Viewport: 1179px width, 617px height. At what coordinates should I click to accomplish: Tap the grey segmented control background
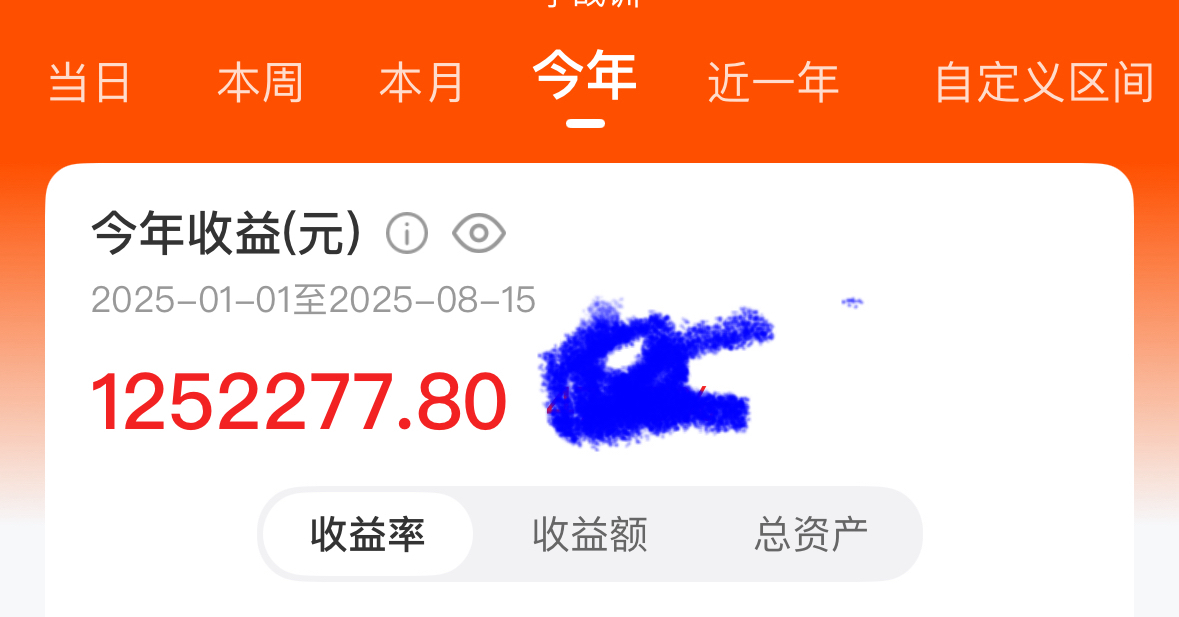[590, 534]
